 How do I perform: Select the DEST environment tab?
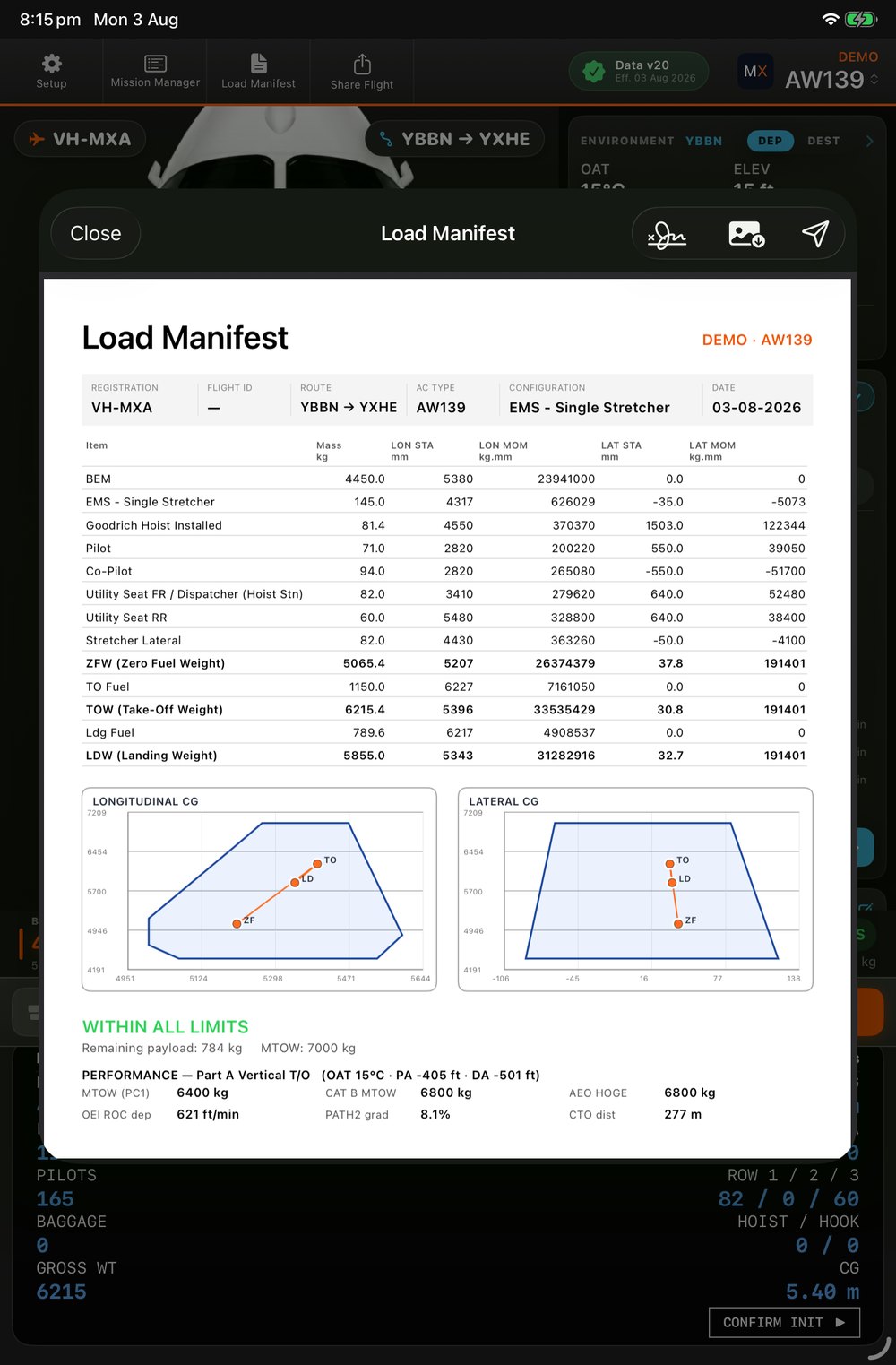pyautogui.click(x=823, y=141)
